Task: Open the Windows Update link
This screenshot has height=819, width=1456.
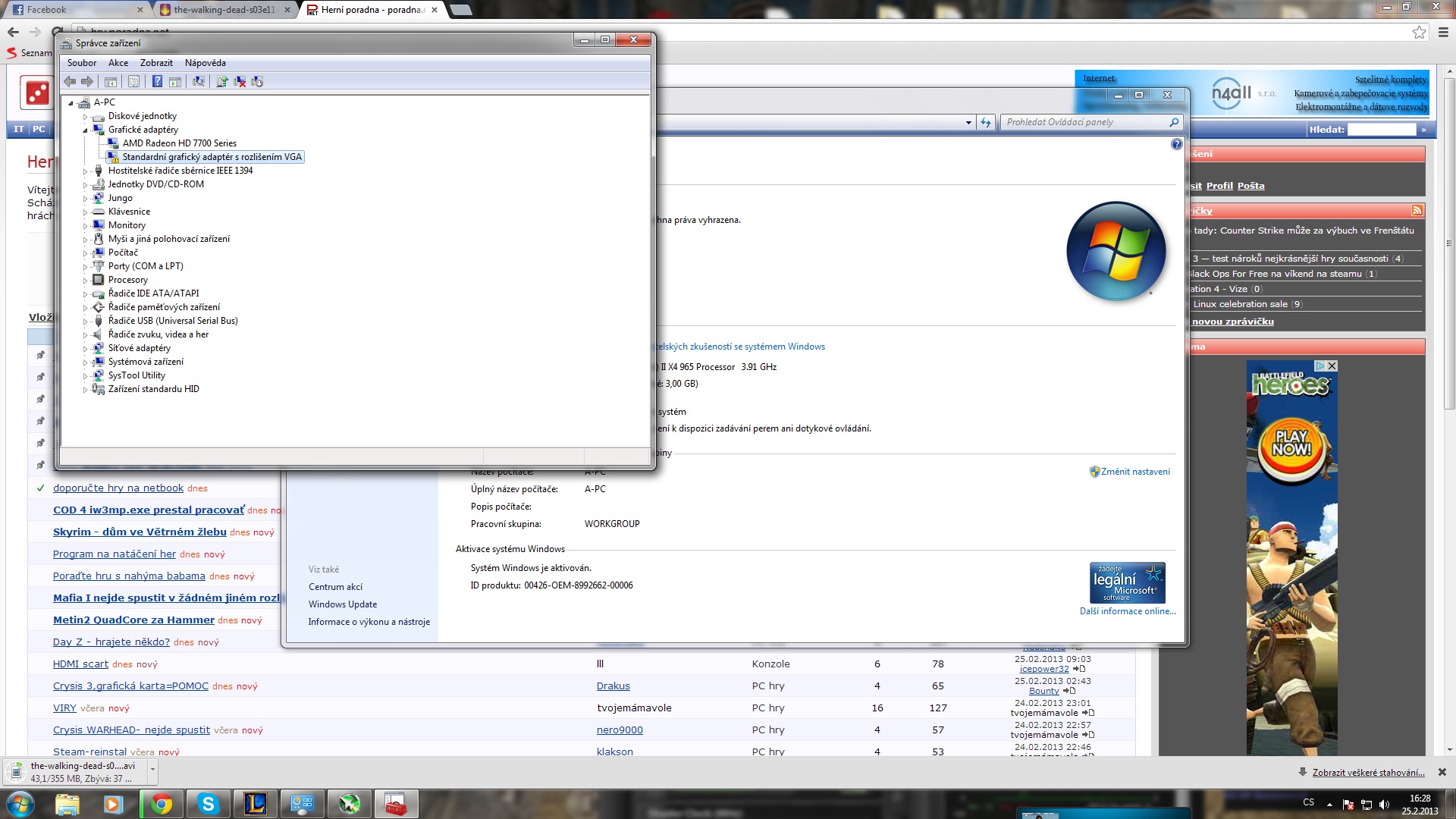Action: [x=342, y=604]
